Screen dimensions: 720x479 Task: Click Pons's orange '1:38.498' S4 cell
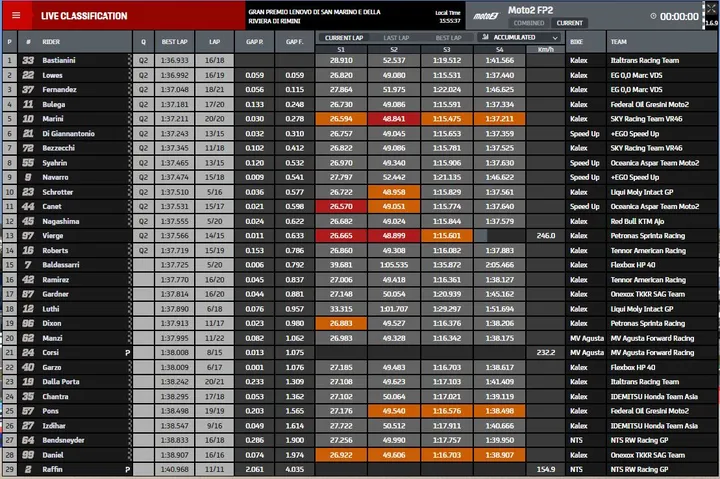[500, 411]
